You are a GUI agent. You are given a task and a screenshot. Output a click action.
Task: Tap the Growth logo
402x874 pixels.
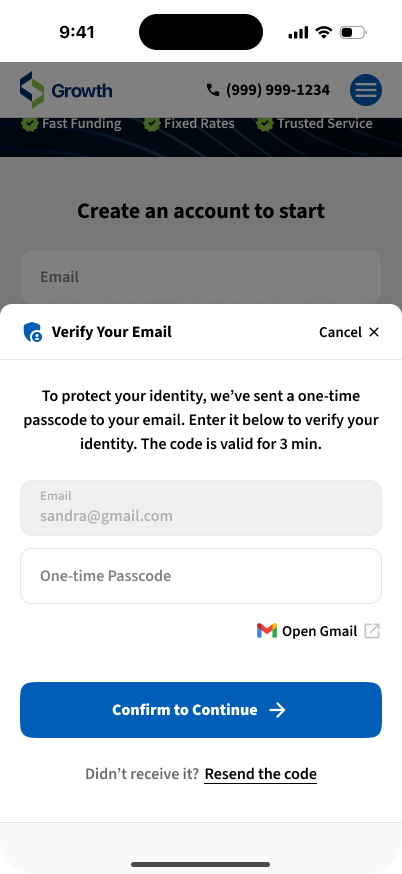coord(66,90)
